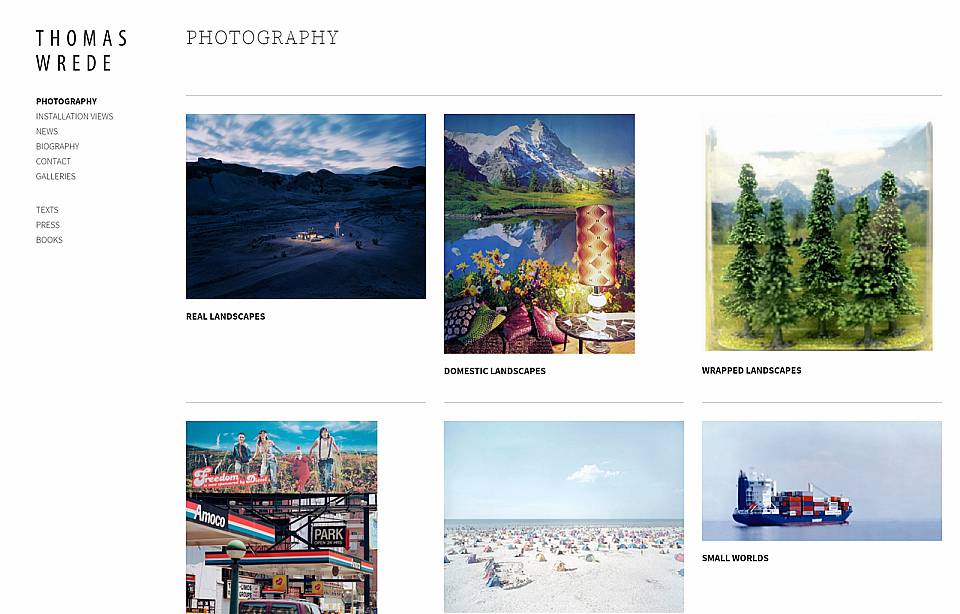Open the mountain lamp interior thumbnail
Screen dimensions: 960x614
[539, 234]
